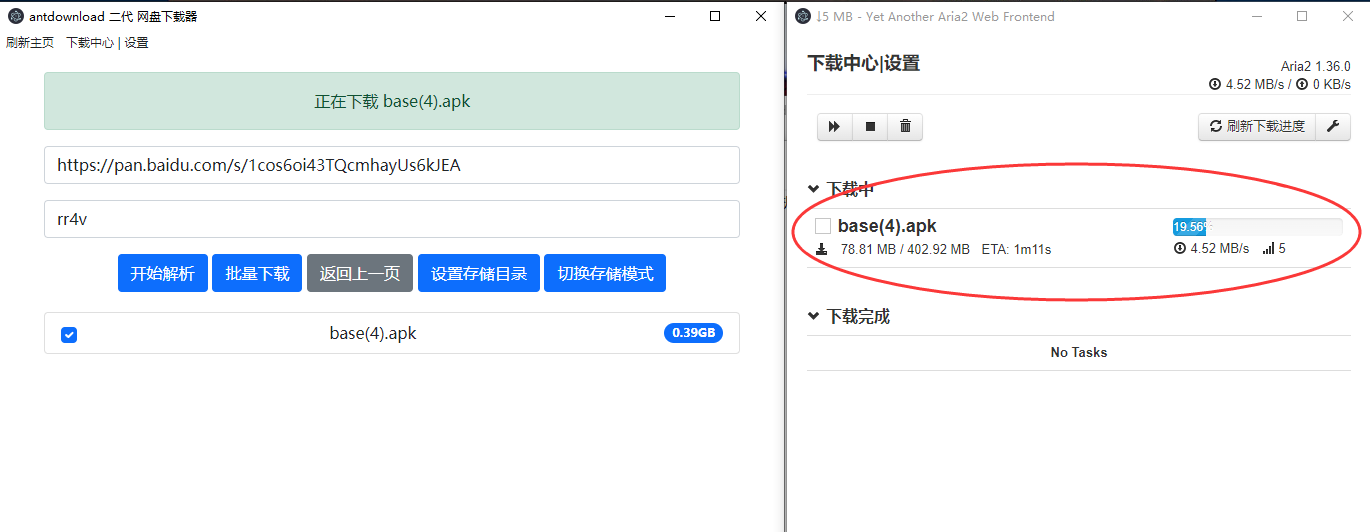The image size is (1370, 532).
Task: Click the ETA: 1m11s text
Action: [1016, 249]
